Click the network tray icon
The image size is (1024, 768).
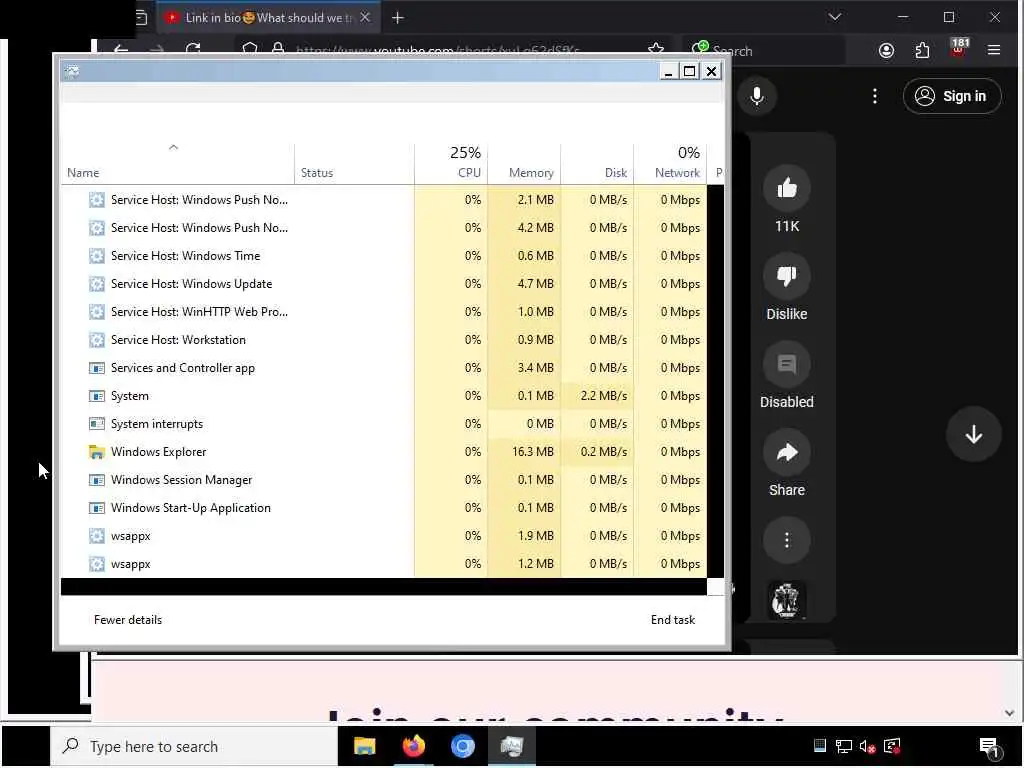tap(843, 746)
